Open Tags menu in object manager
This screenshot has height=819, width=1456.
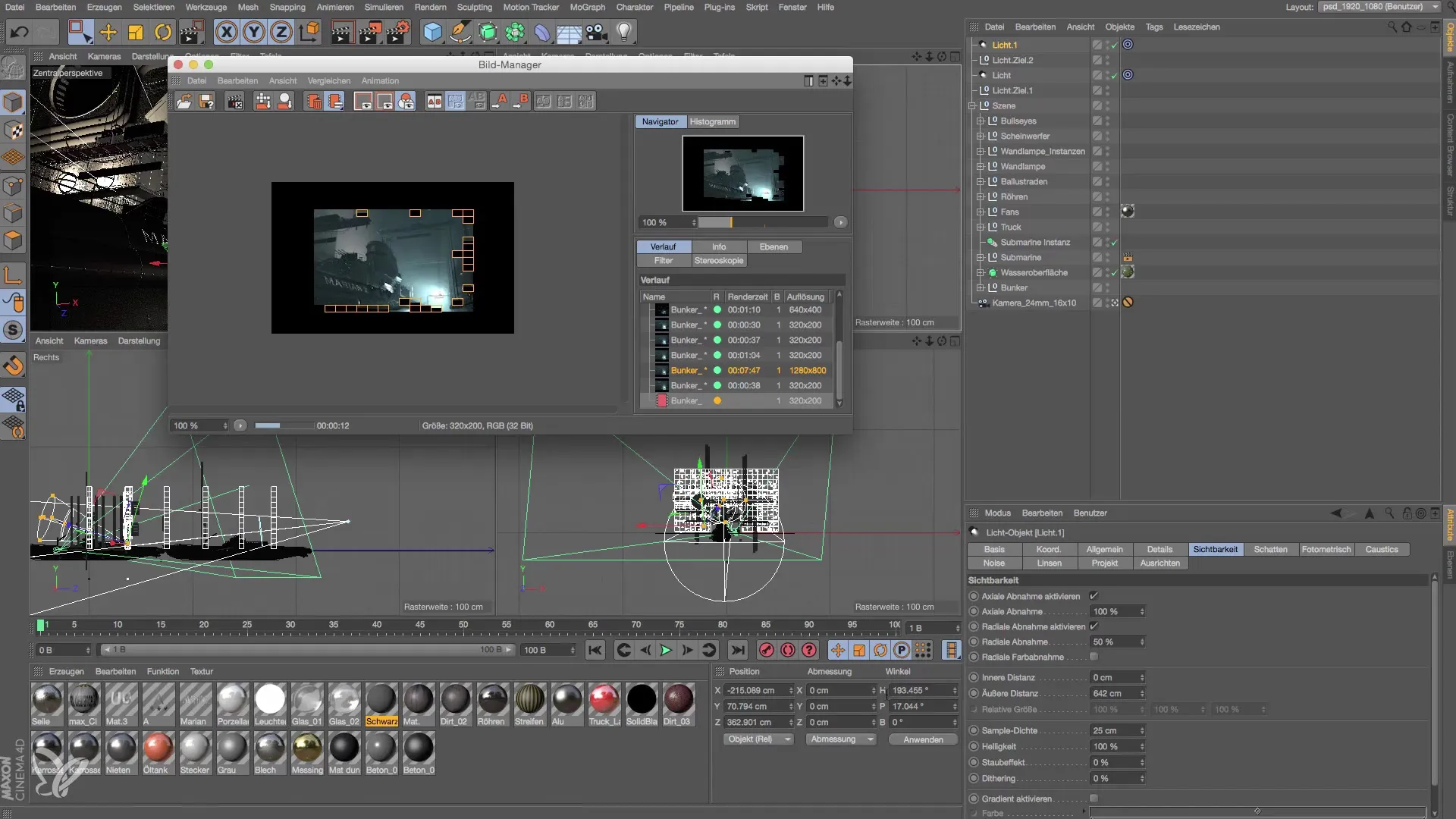pos(1154,27)
